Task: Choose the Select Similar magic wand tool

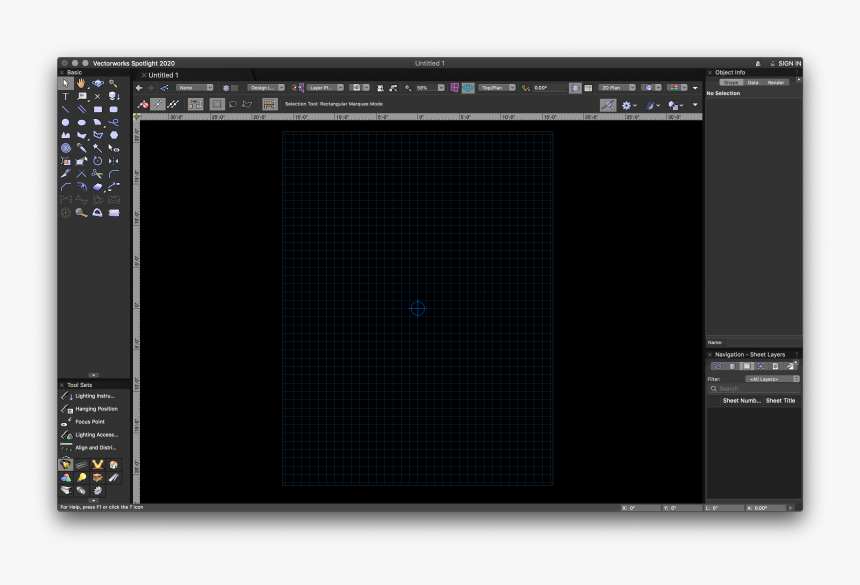Action: pyautogui.click(x=98, y=148)
